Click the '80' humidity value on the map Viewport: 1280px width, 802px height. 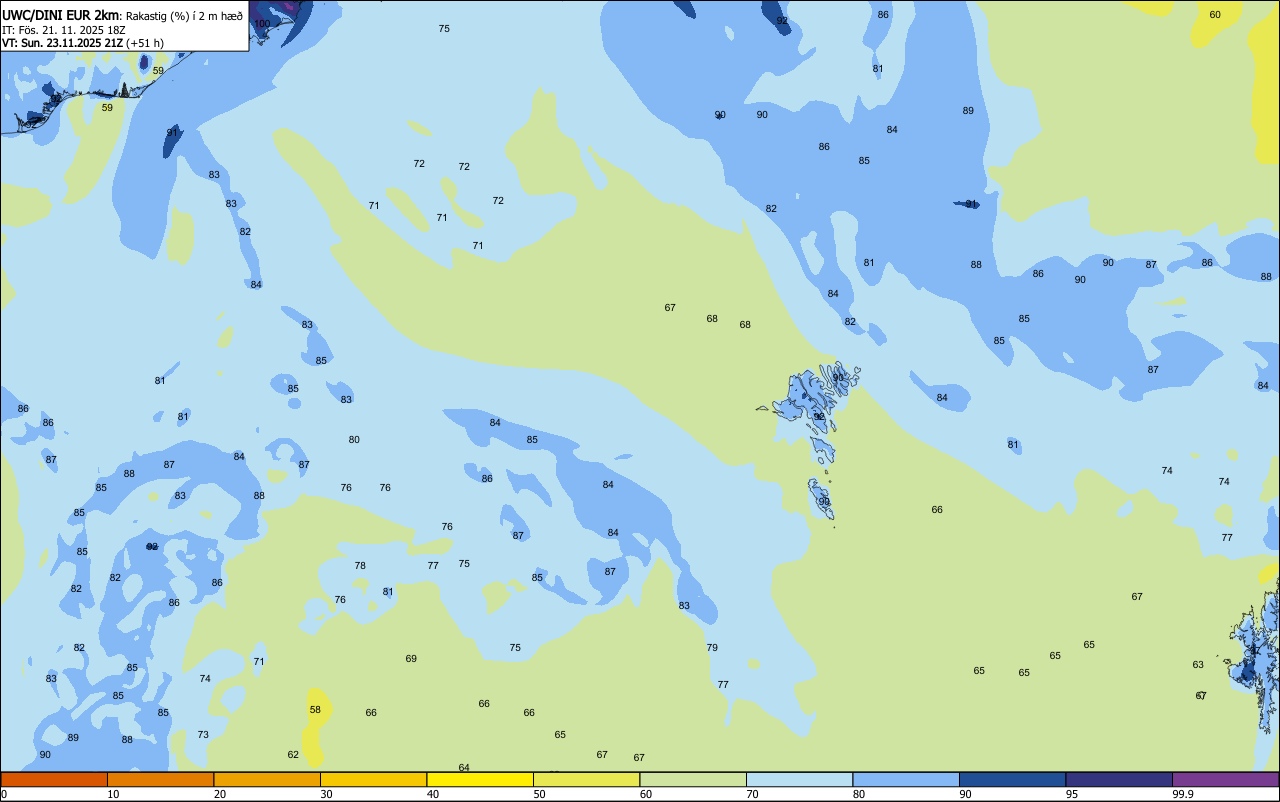pyautogui.click(x=354, y=440)
